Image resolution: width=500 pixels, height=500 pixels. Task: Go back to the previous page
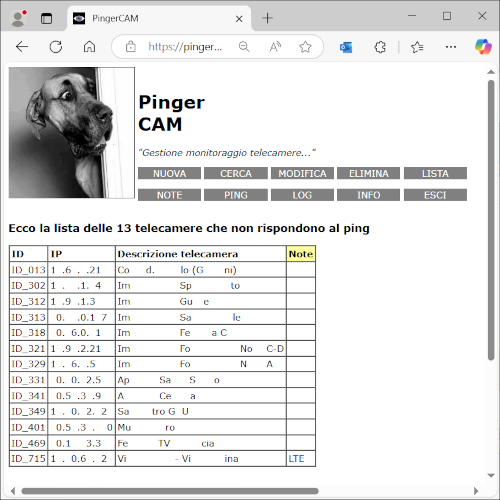[x=22, y=47]
